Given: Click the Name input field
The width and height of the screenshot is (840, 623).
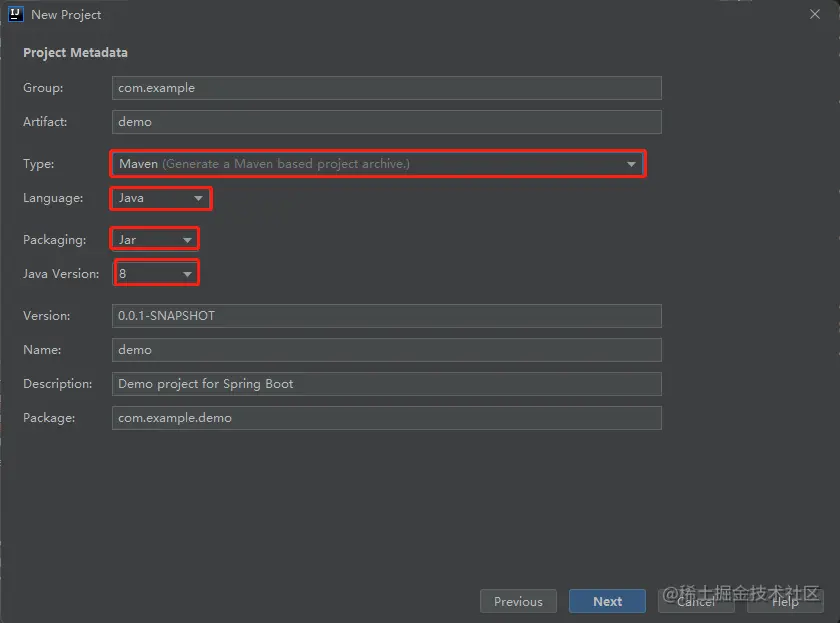Looking at the screenshot, I should 386,350.
